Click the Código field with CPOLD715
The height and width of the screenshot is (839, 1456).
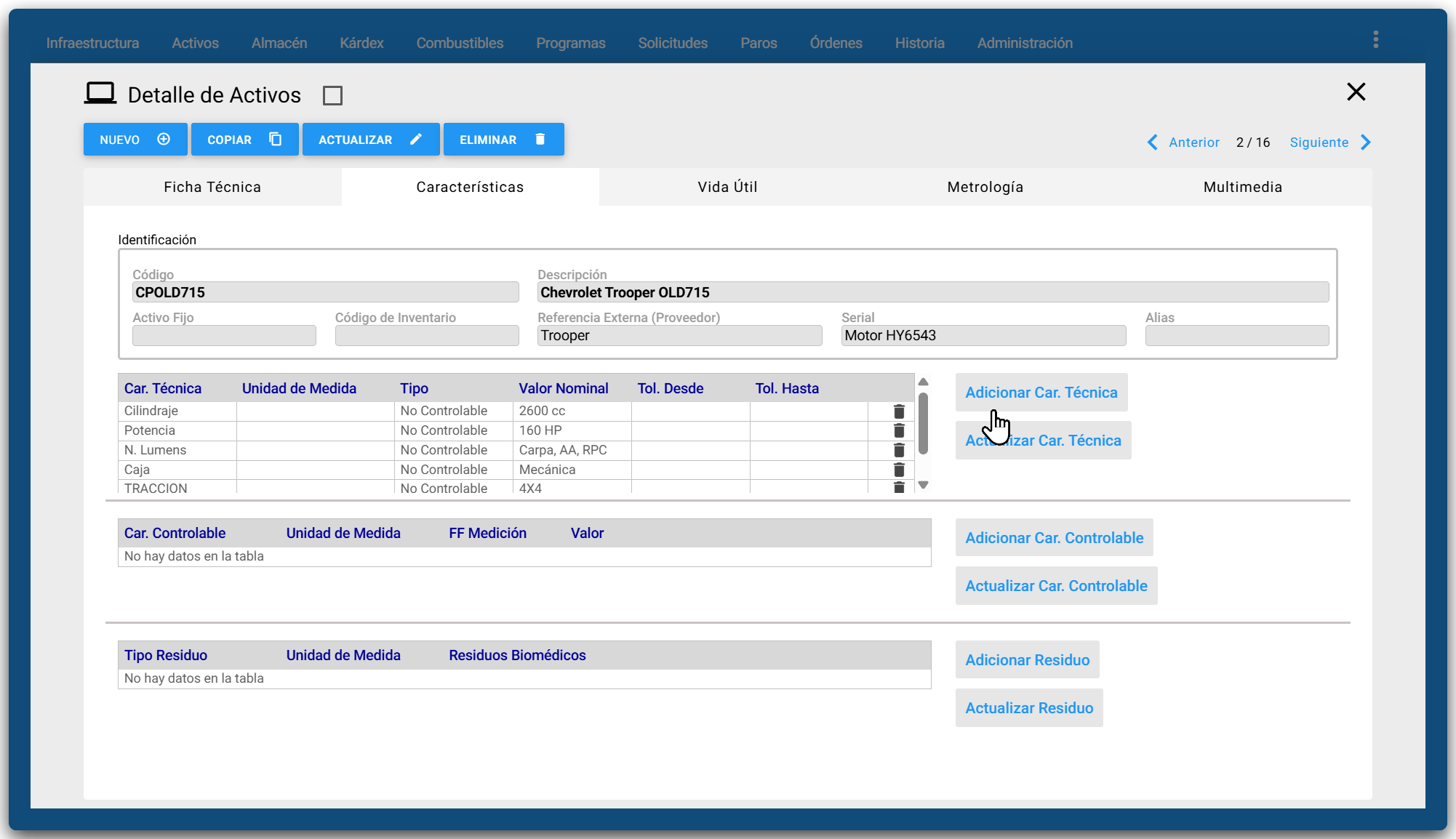(x=325, y=292)
